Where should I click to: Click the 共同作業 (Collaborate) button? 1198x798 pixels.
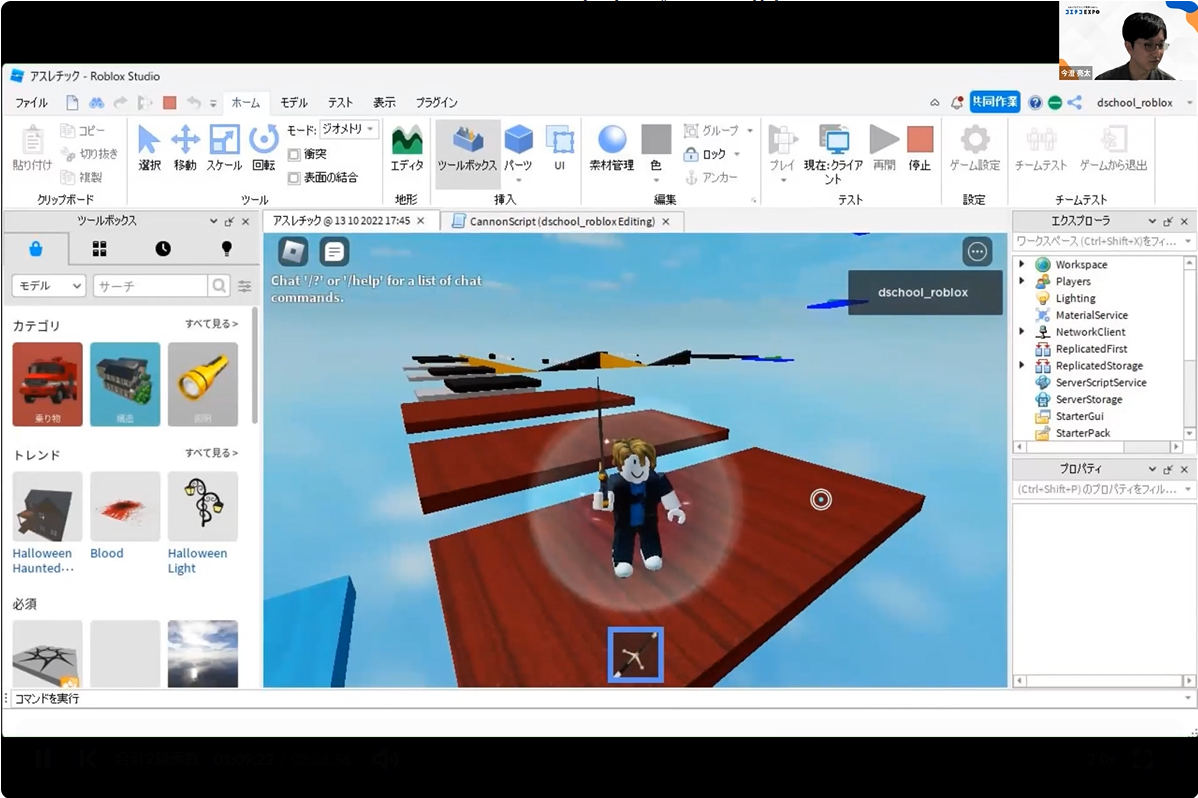point(995,102)
